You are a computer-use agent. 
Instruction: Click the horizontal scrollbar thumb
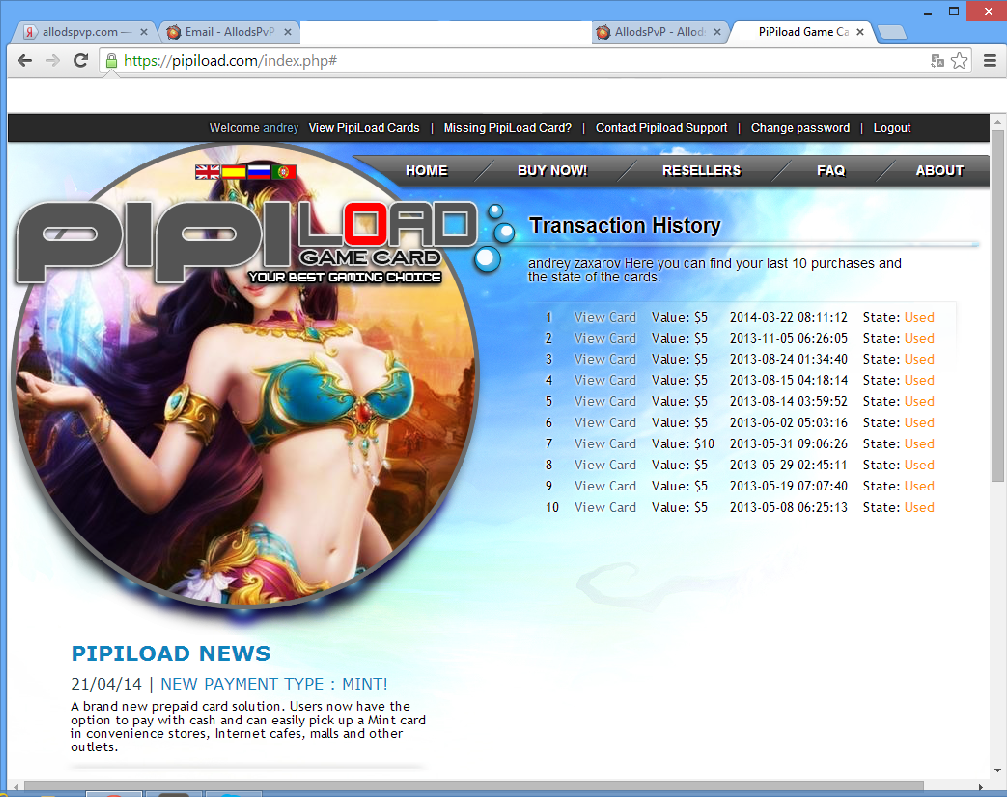click(x=474, y=787)
